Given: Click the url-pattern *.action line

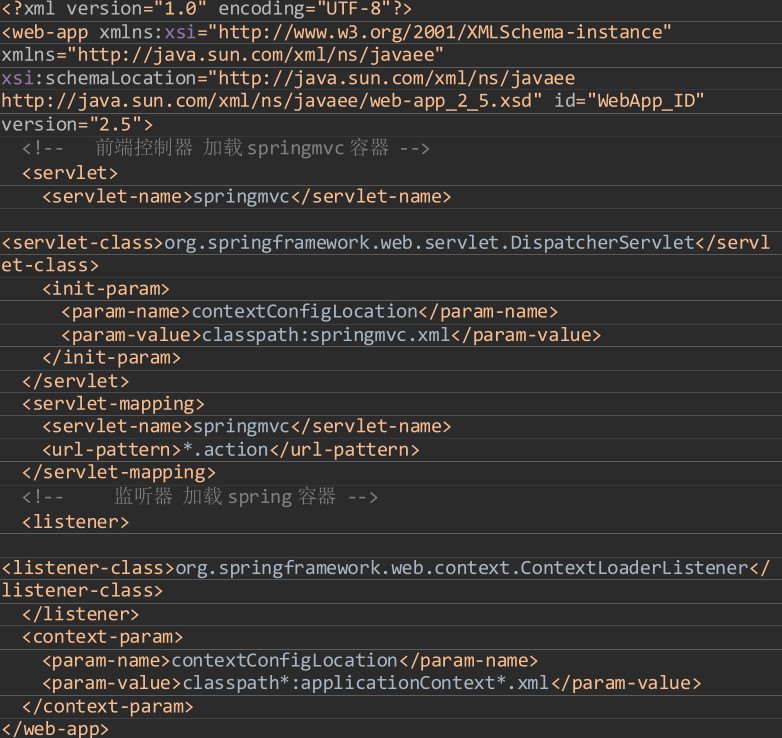Looking at the screenshot, I should click(230, 450).
